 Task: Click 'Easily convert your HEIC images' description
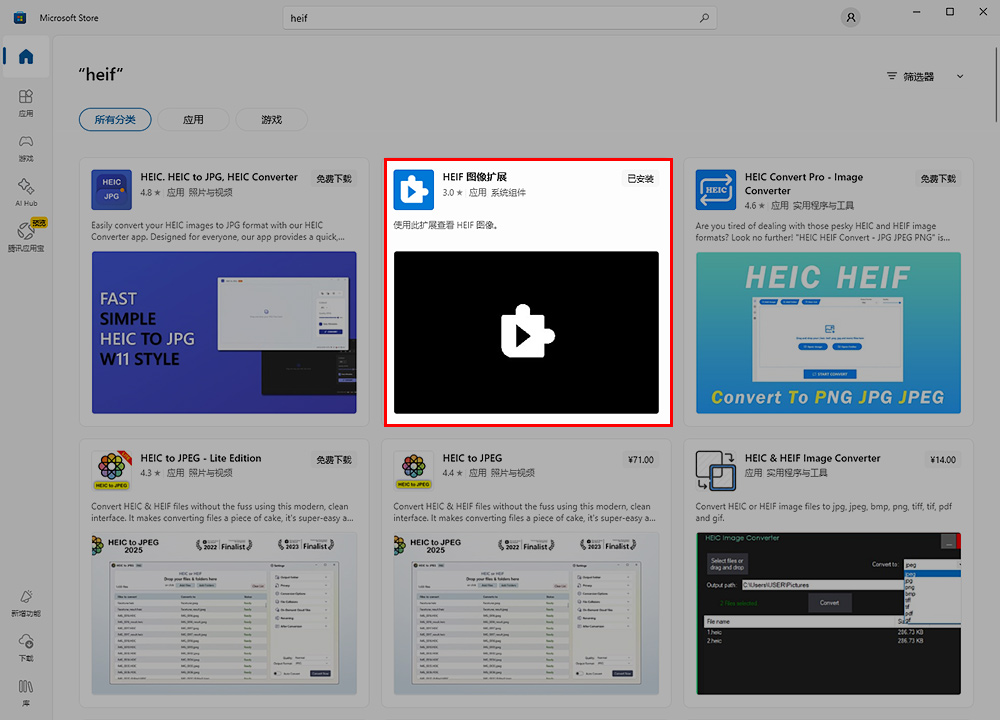point(218,231)
